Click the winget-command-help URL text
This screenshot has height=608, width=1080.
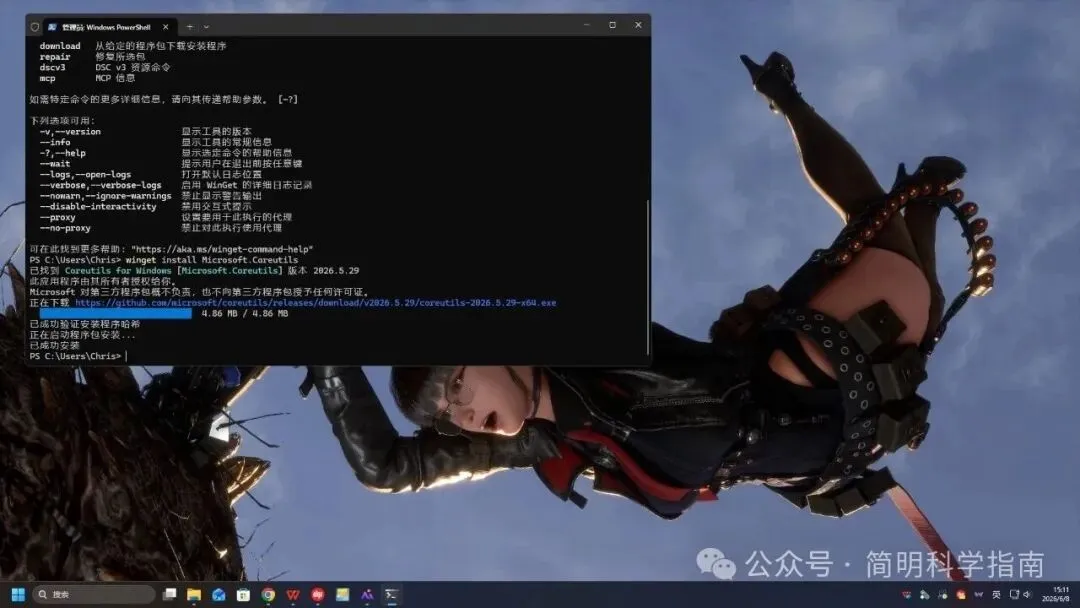click(222, 249)
